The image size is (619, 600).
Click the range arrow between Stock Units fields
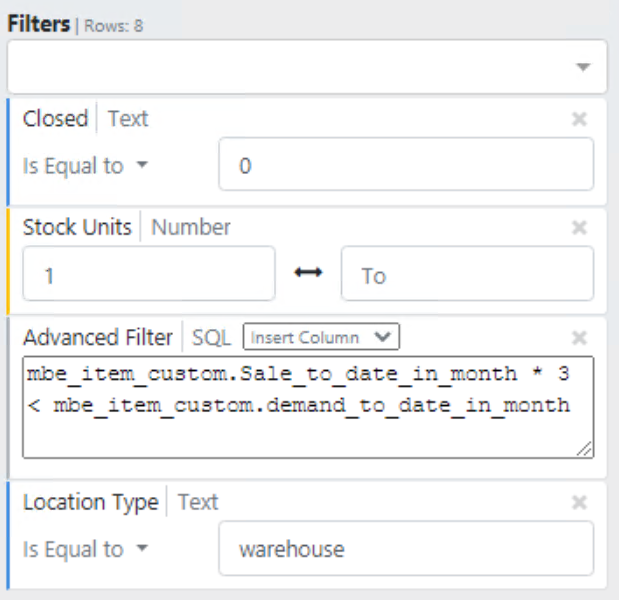point(308,274)
